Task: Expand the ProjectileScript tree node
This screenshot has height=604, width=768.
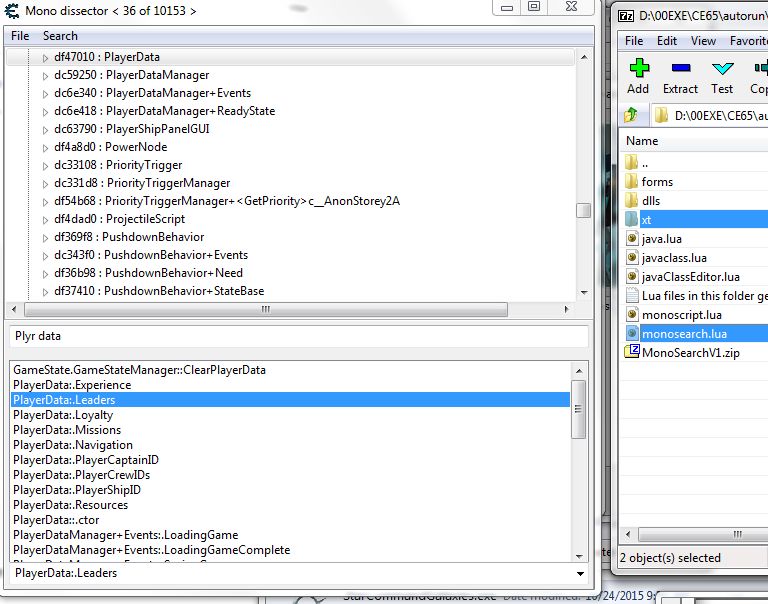Action: pyautogui.click(x=45, y=219)
